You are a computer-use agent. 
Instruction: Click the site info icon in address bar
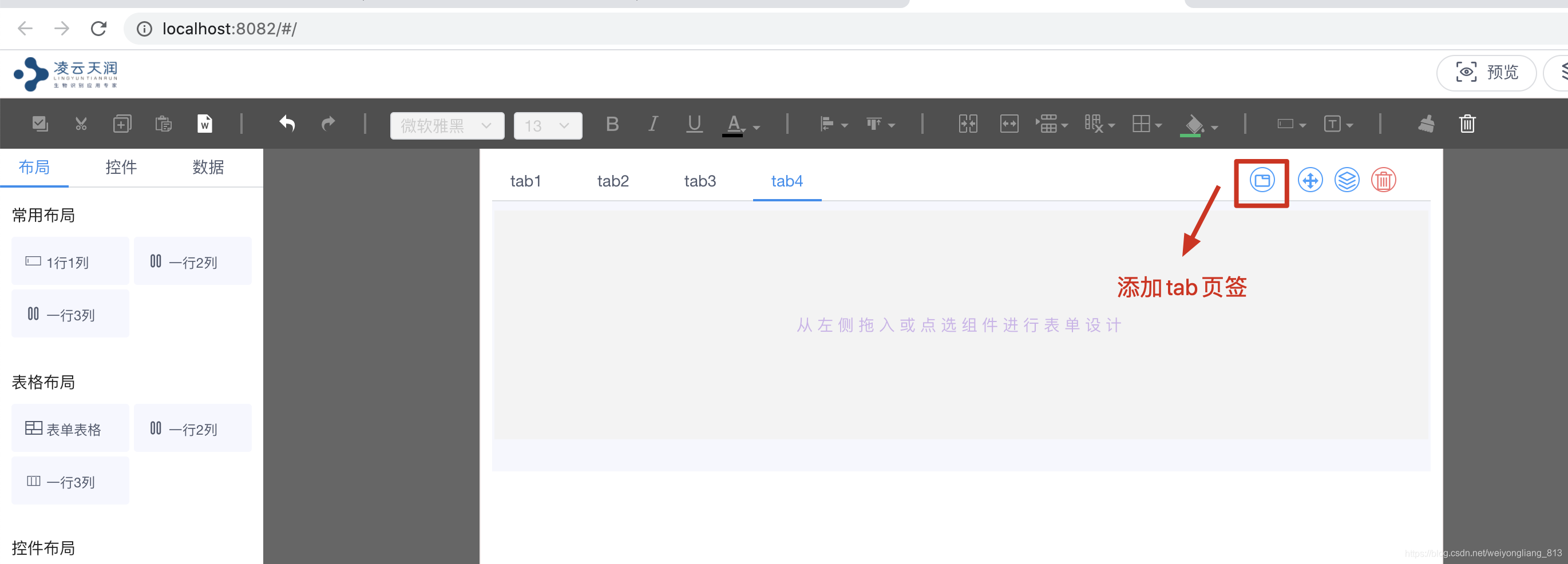(144, 29)
